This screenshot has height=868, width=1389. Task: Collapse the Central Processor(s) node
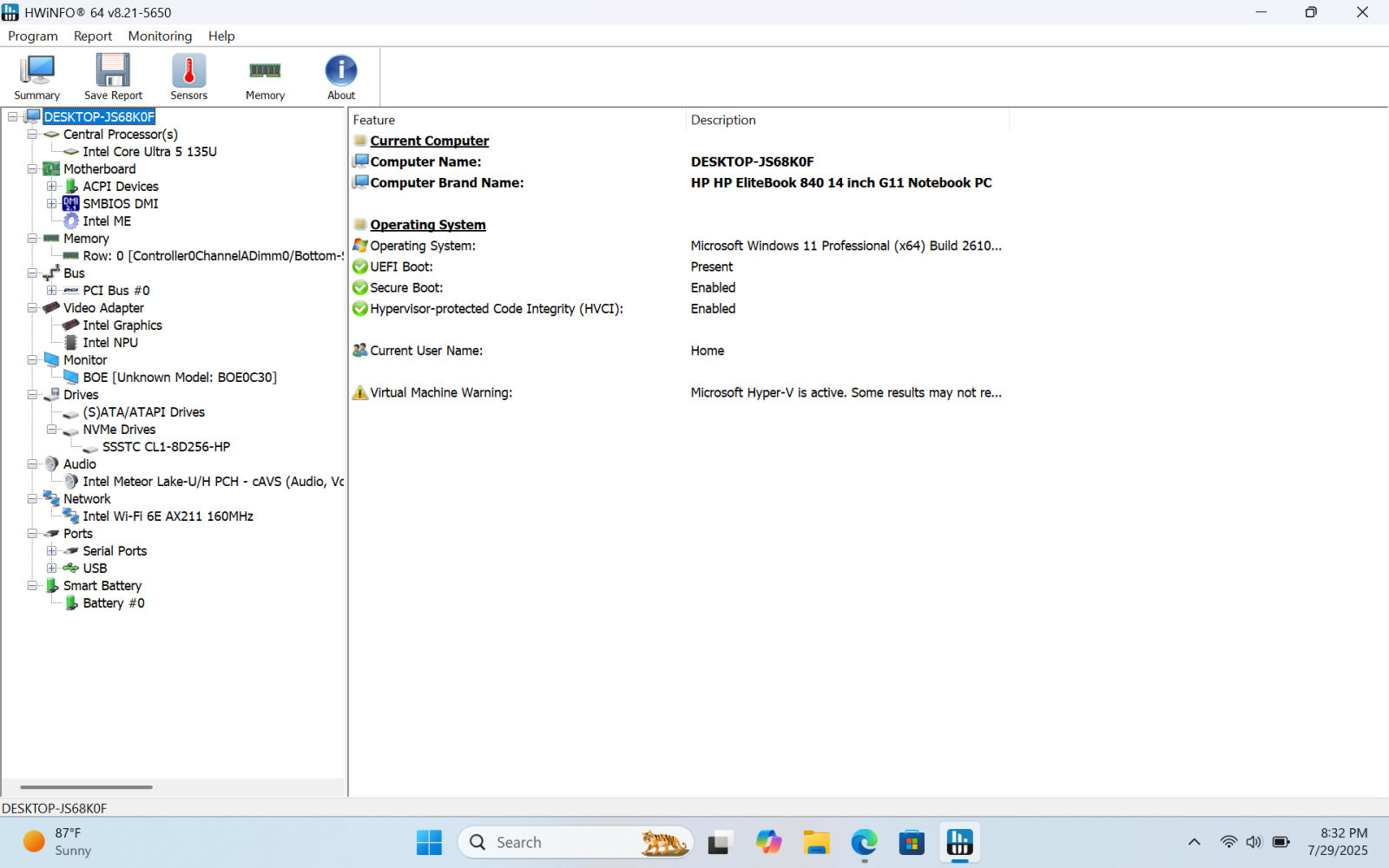point(32,135)
